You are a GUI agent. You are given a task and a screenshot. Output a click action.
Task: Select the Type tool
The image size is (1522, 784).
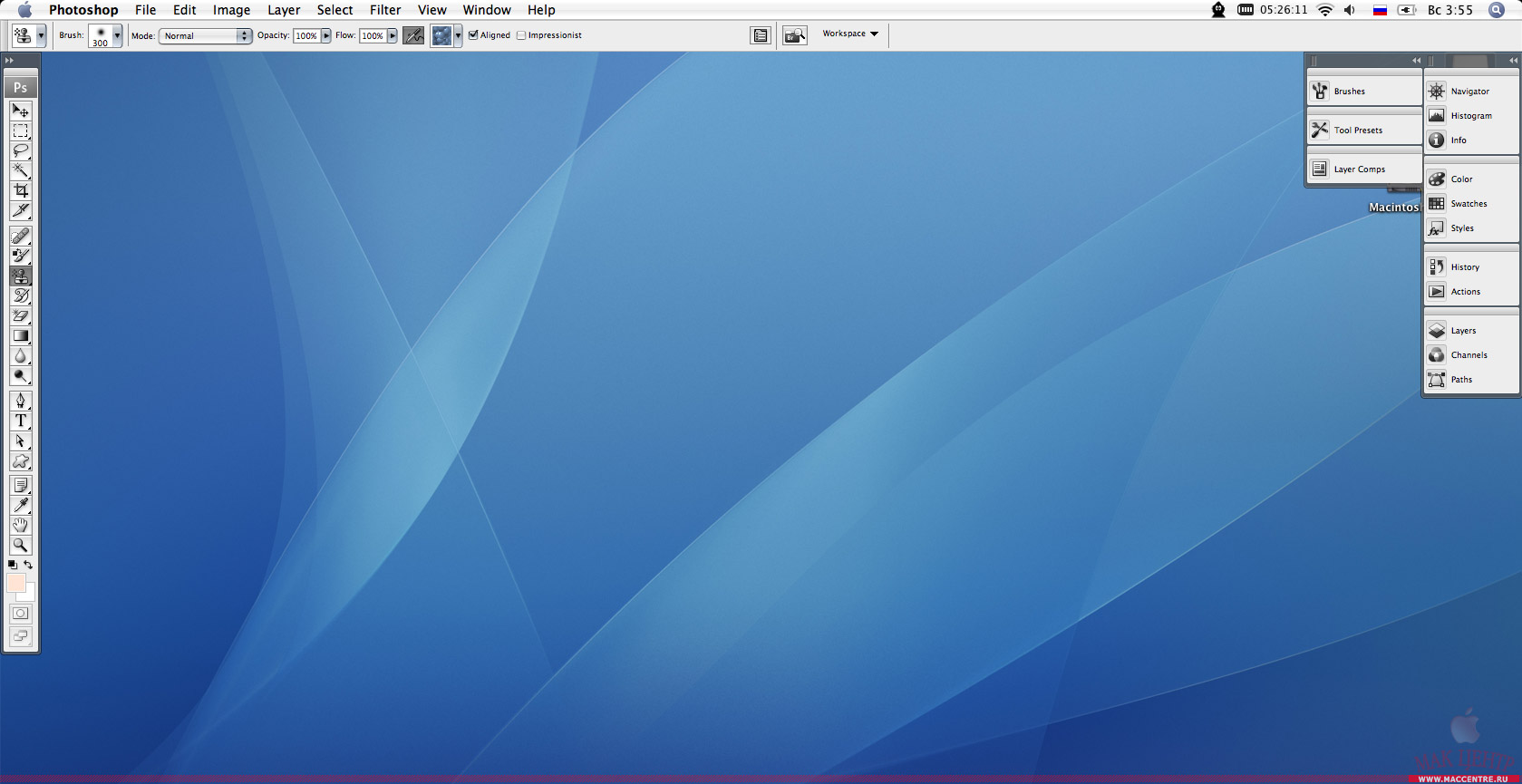coord(20,421)
